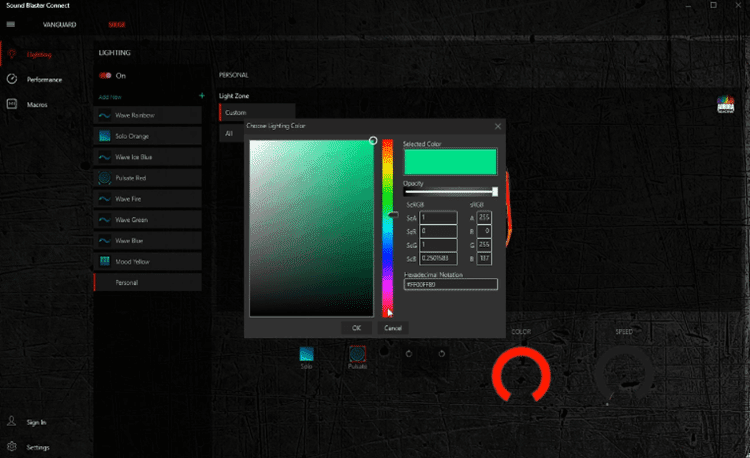Click the rainbow hue strip

(x=387, y=225)
